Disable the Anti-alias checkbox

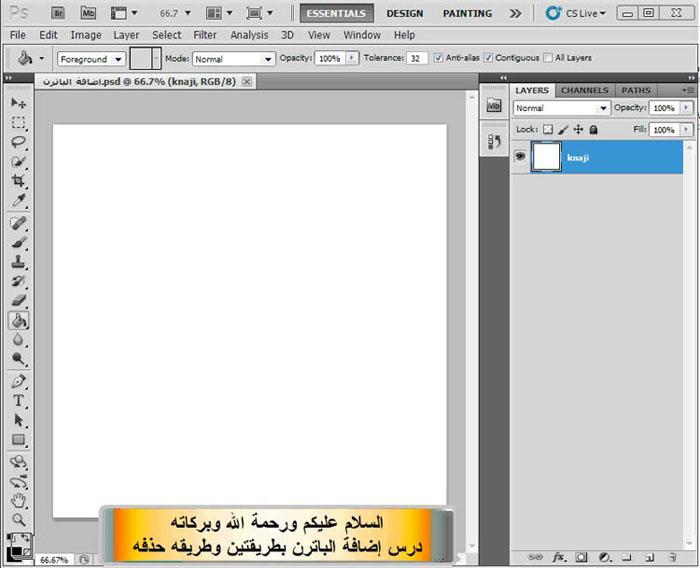tap(440, 58)
